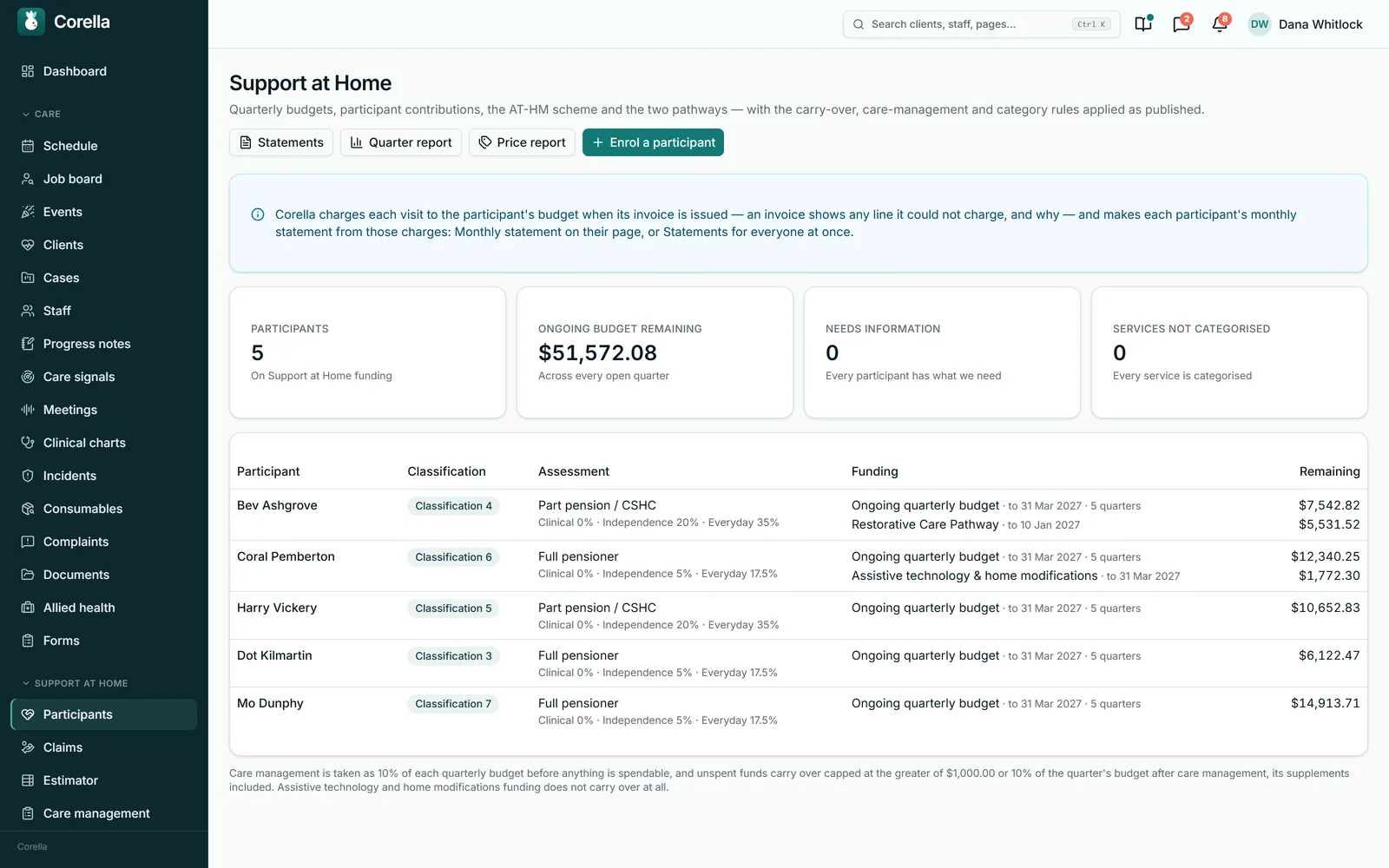Image resolution: width=1389 pixels, height=868 pixels.
Task: Collapse the CARE sidebar section
Action: 42,114
